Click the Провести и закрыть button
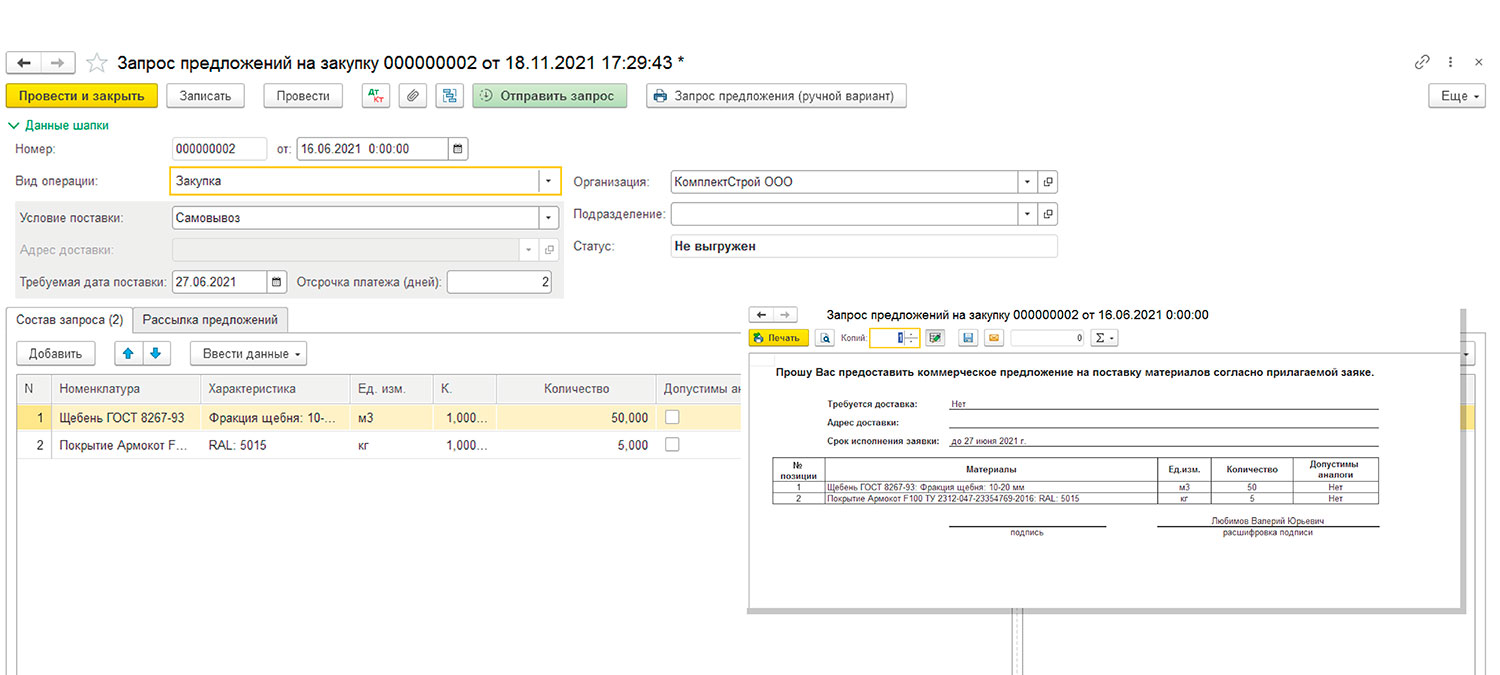Image resolution: width=1500 pixels, height=675 pixels. [82, 96]
